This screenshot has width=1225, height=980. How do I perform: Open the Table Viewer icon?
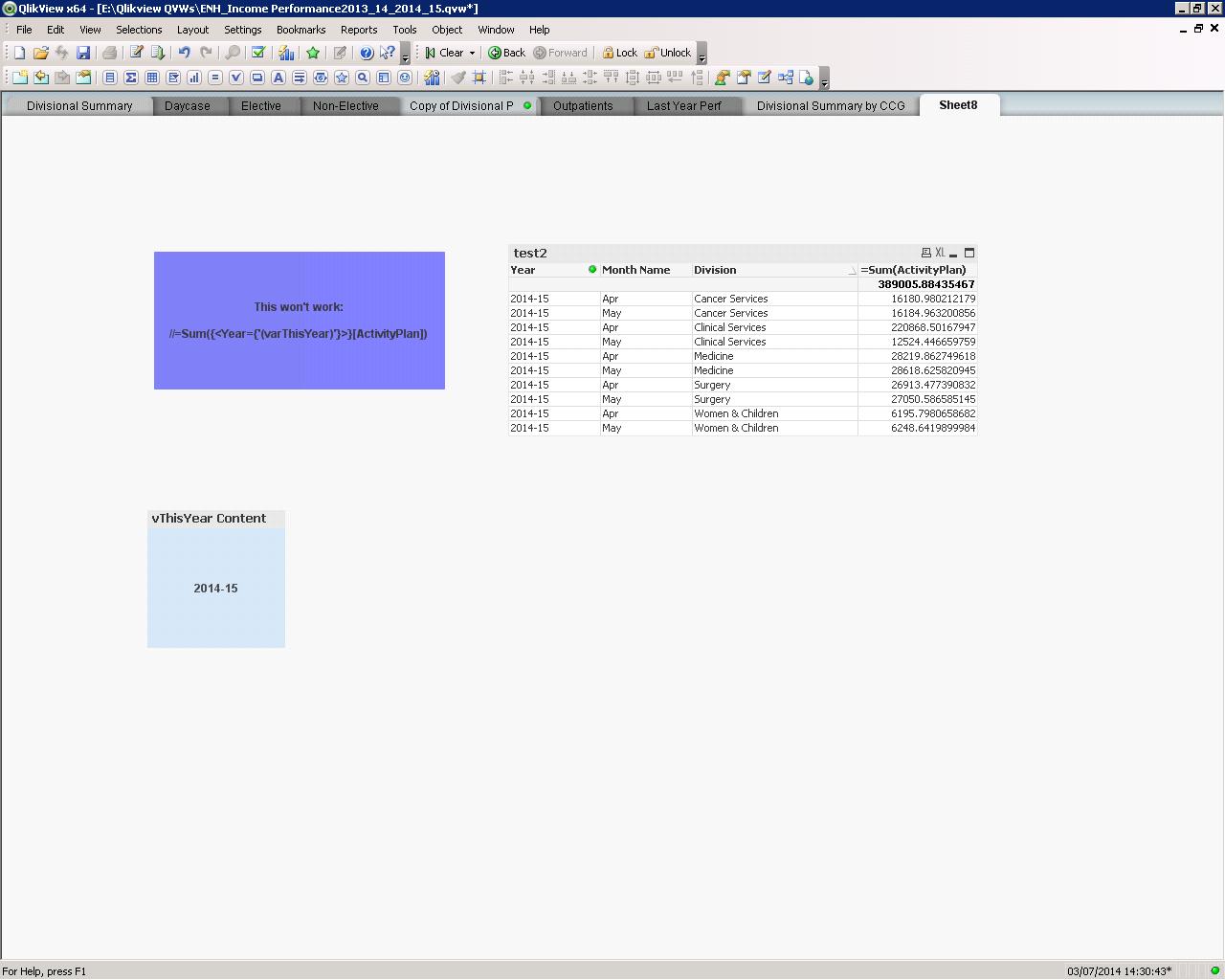786,78
